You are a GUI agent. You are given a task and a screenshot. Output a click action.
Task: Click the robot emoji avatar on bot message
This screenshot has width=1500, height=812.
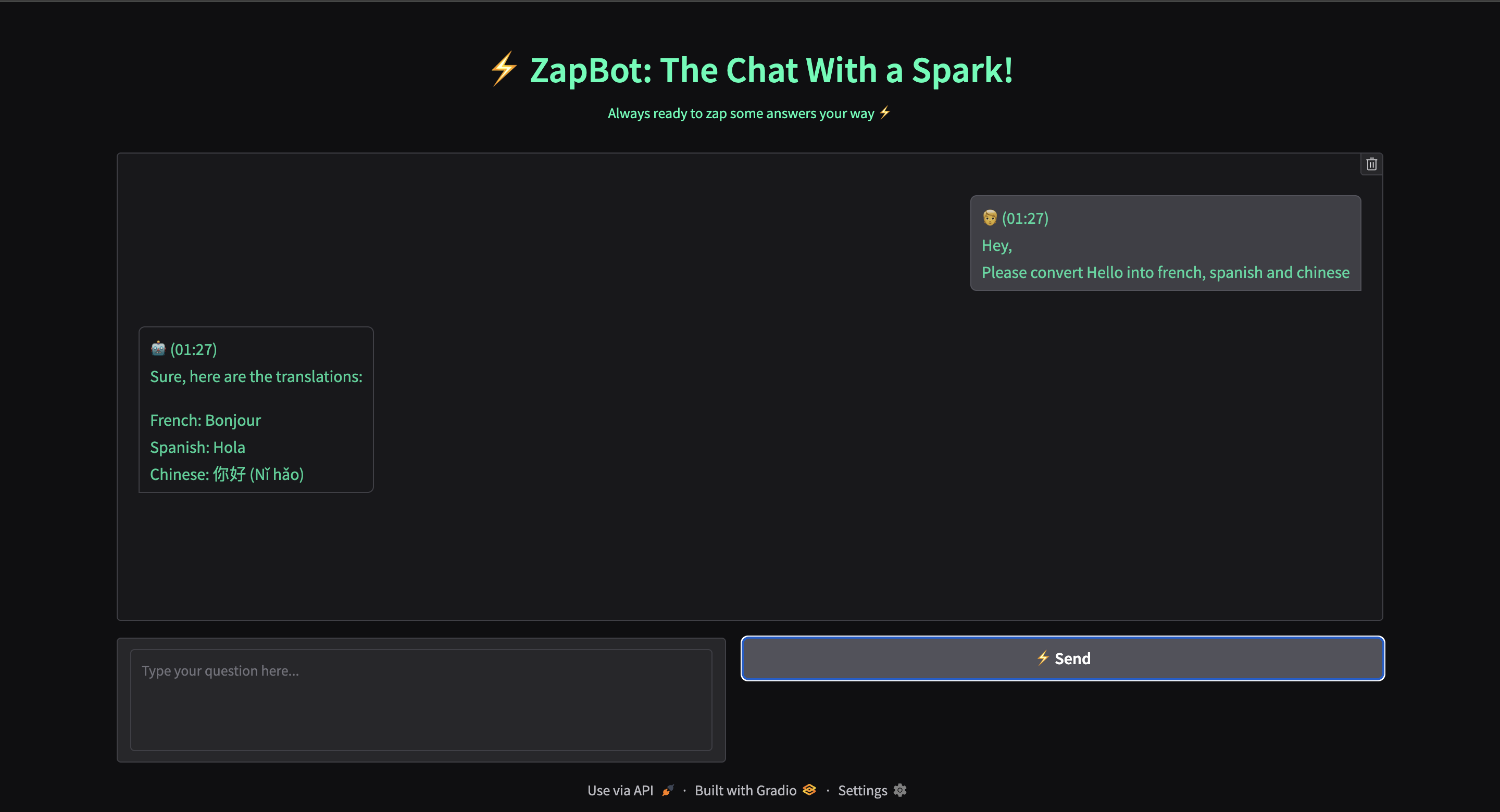[157, 349]
